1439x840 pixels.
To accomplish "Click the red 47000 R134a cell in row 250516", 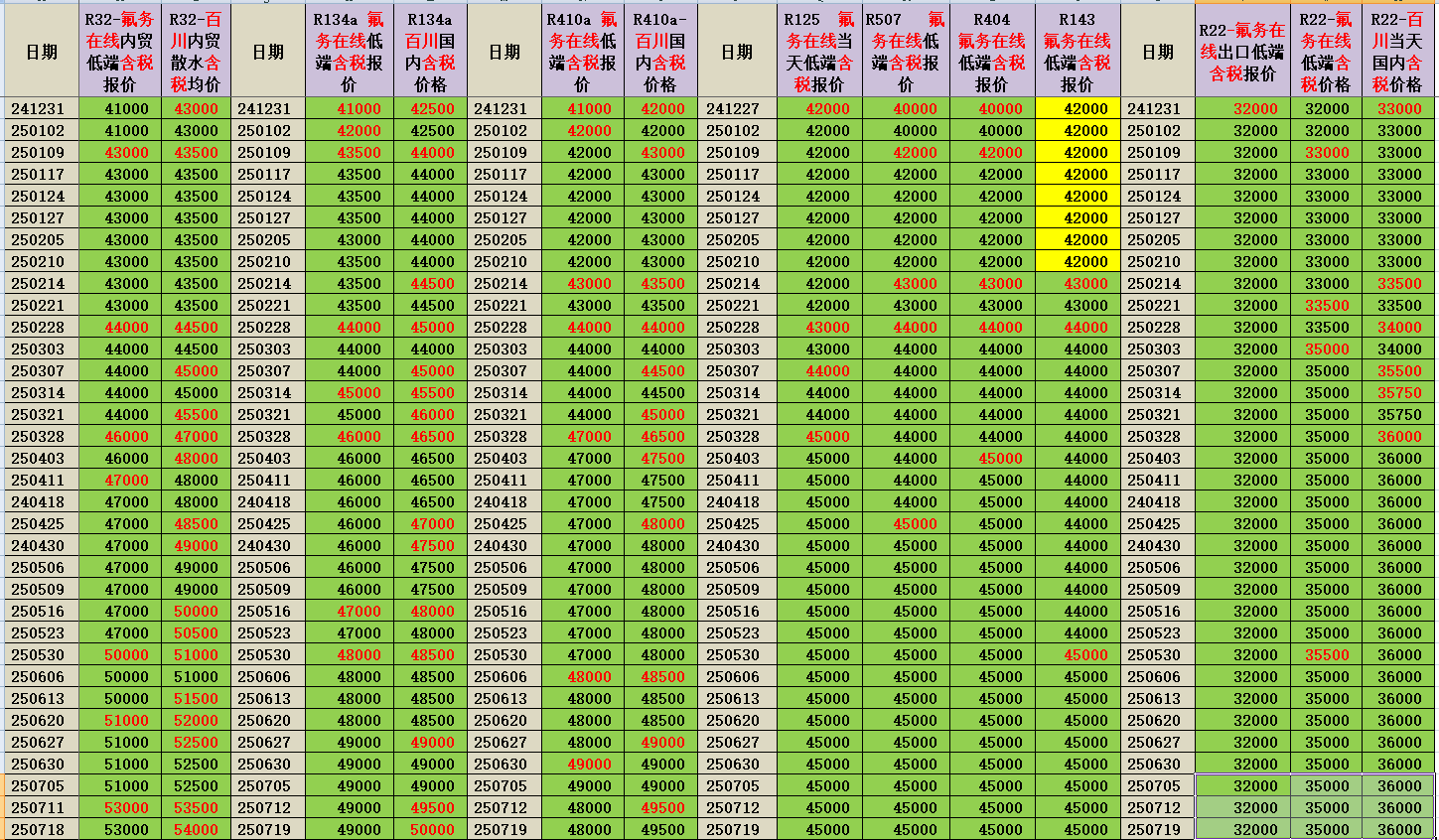I will coord(359,612).
